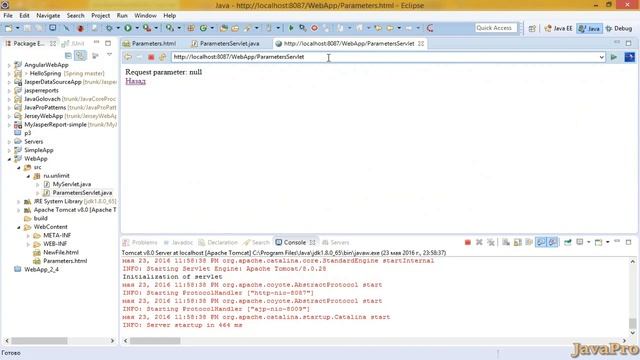Click Remove All Terminated Launches icon

coord(491,242)
